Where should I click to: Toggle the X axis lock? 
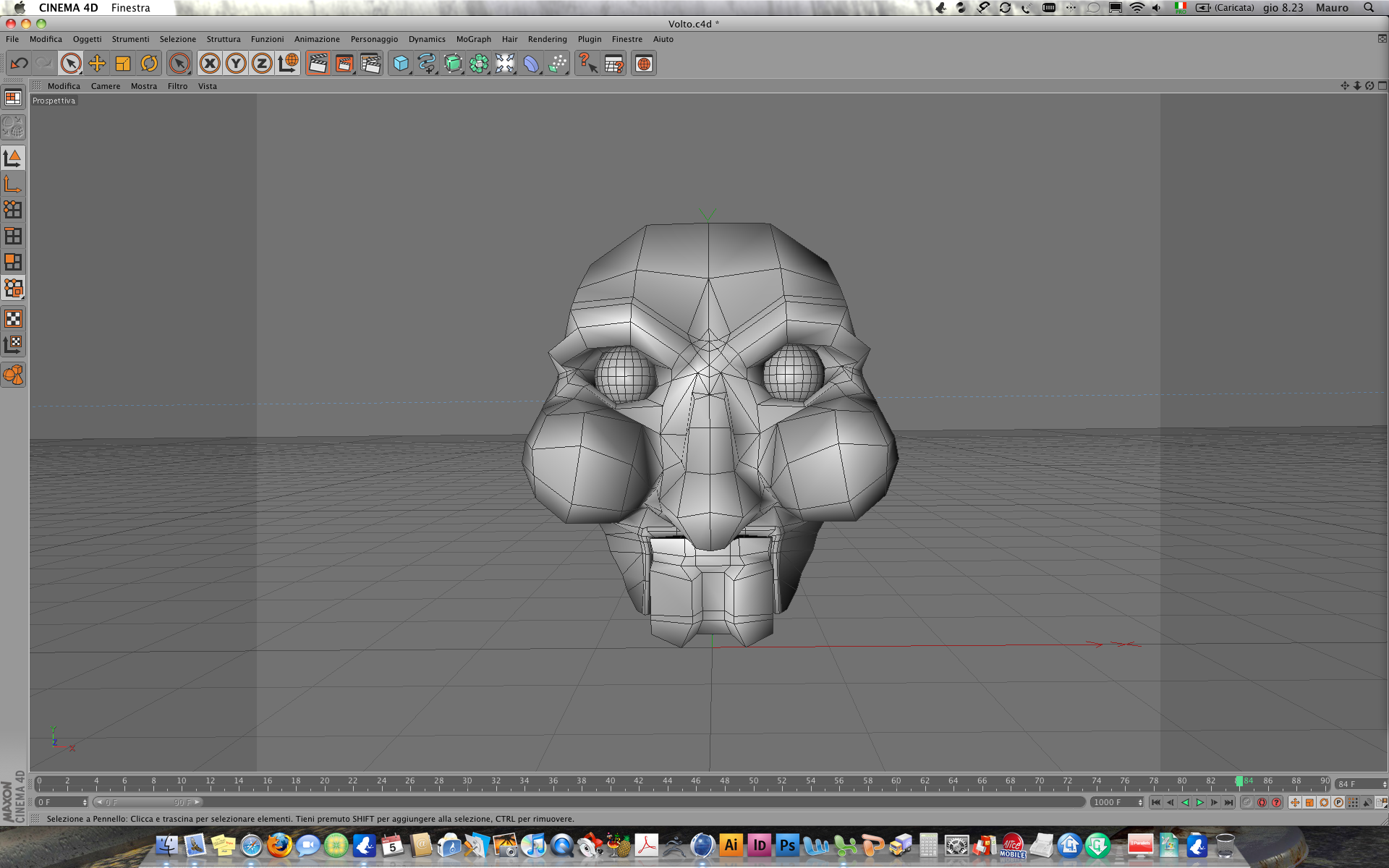210,64
